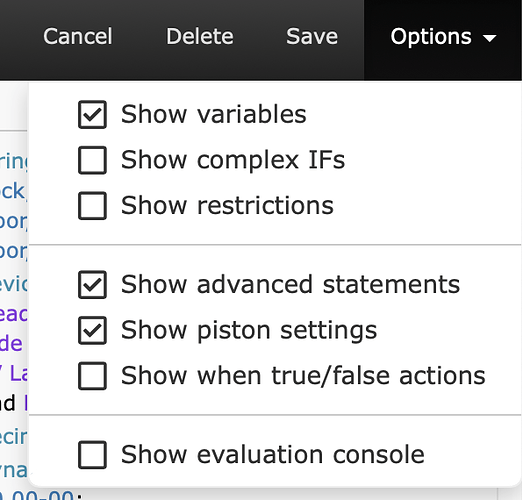Click the Cancel button in top bar

pyautogui.click(x=77, y=36)
